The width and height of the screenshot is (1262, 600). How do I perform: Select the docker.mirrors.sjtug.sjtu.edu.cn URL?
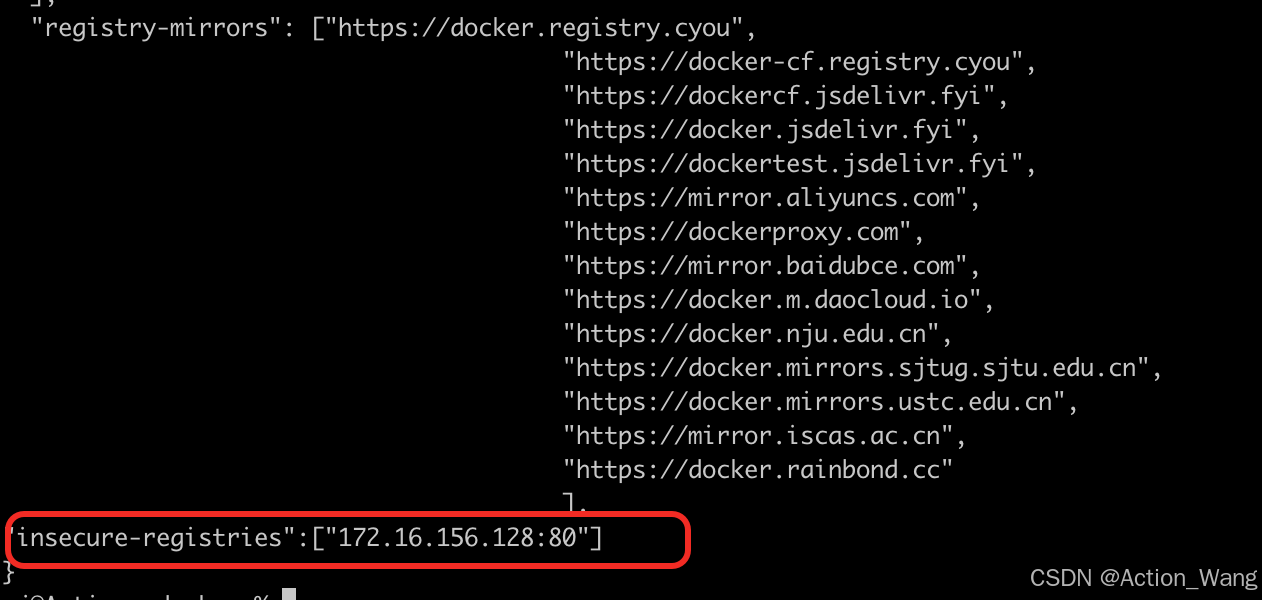(857, 367)
